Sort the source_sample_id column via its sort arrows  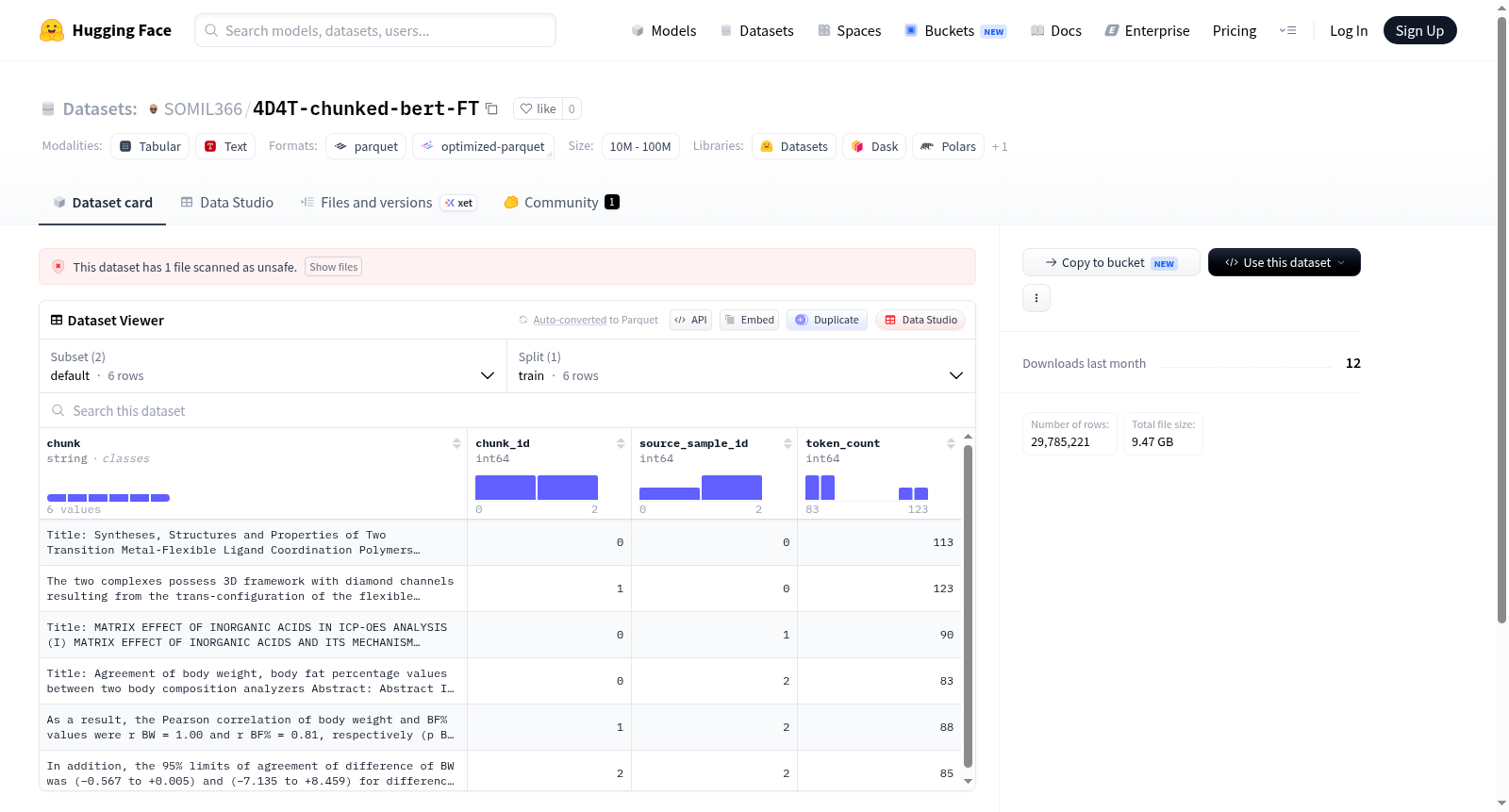(788, 443)
